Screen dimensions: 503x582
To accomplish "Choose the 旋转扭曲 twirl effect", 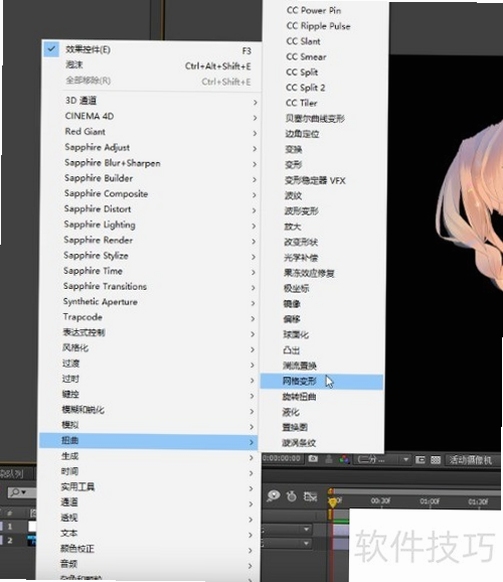I will tap(321, 397).
